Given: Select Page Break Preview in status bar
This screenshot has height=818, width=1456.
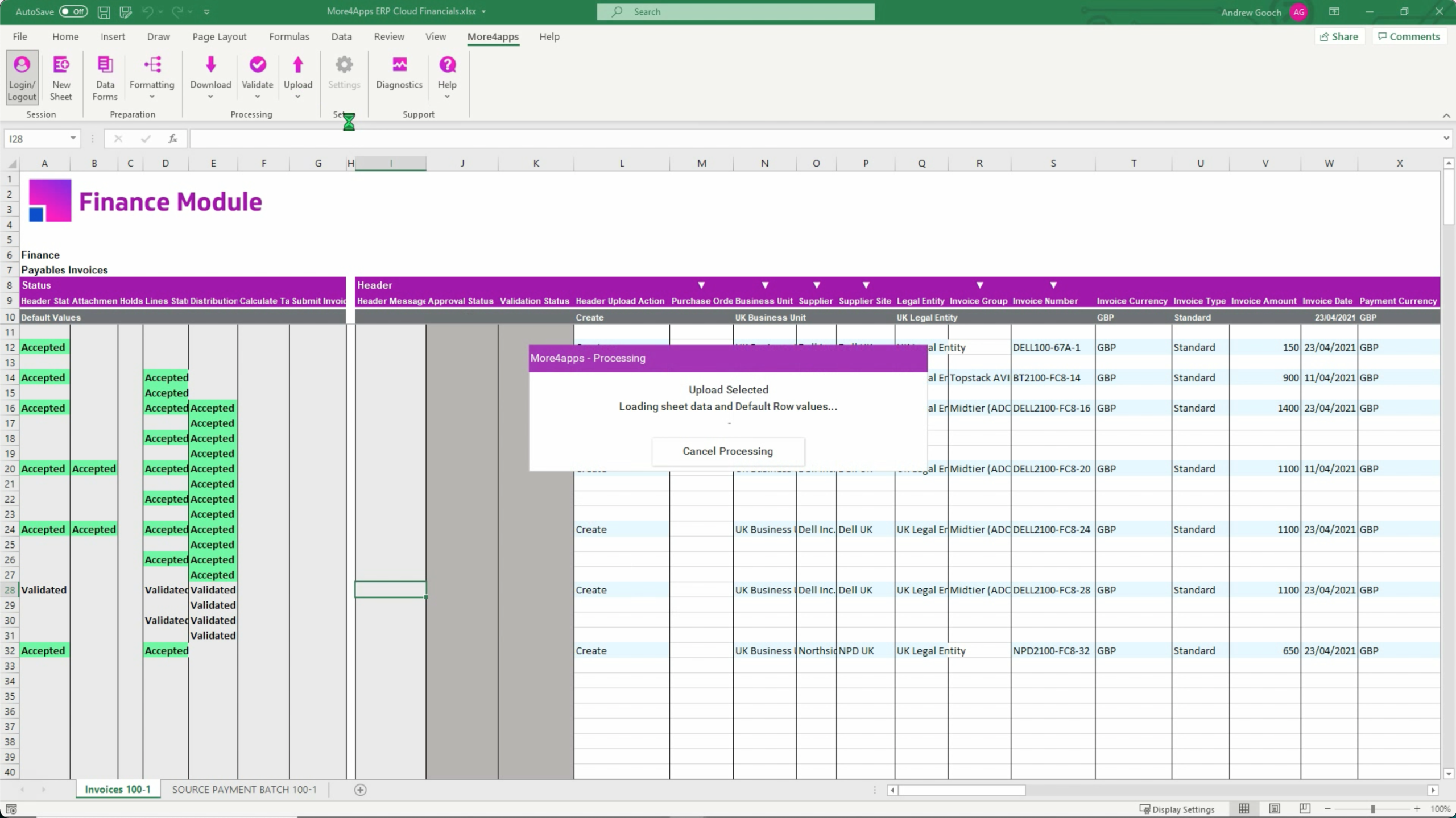Looking at the screenshot, I should tap(1304, 808).
